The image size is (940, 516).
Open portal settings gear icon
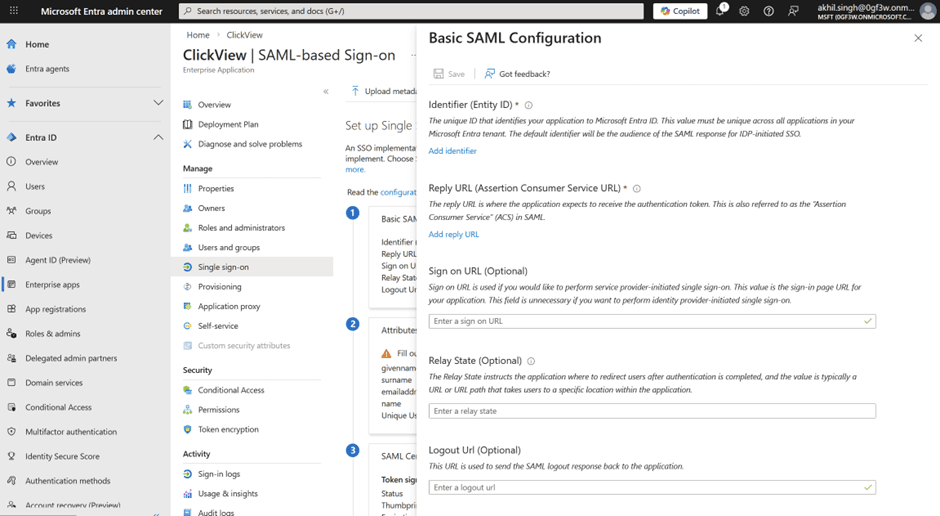pyautogui.click(x=744, y=11)
